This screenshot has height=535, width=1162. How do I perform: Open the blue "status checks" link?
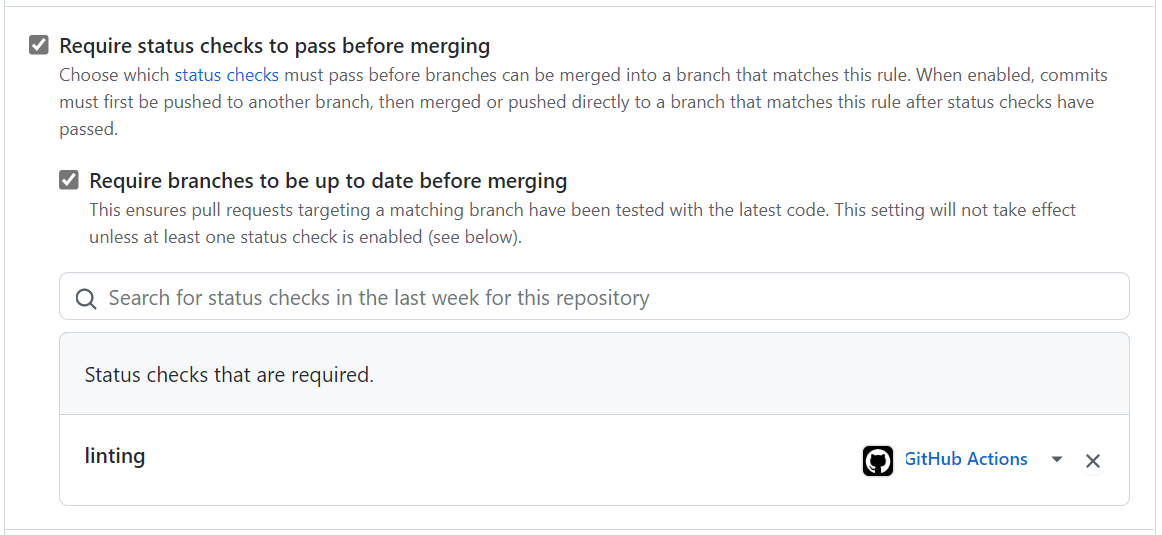click(x=226, y=75)
